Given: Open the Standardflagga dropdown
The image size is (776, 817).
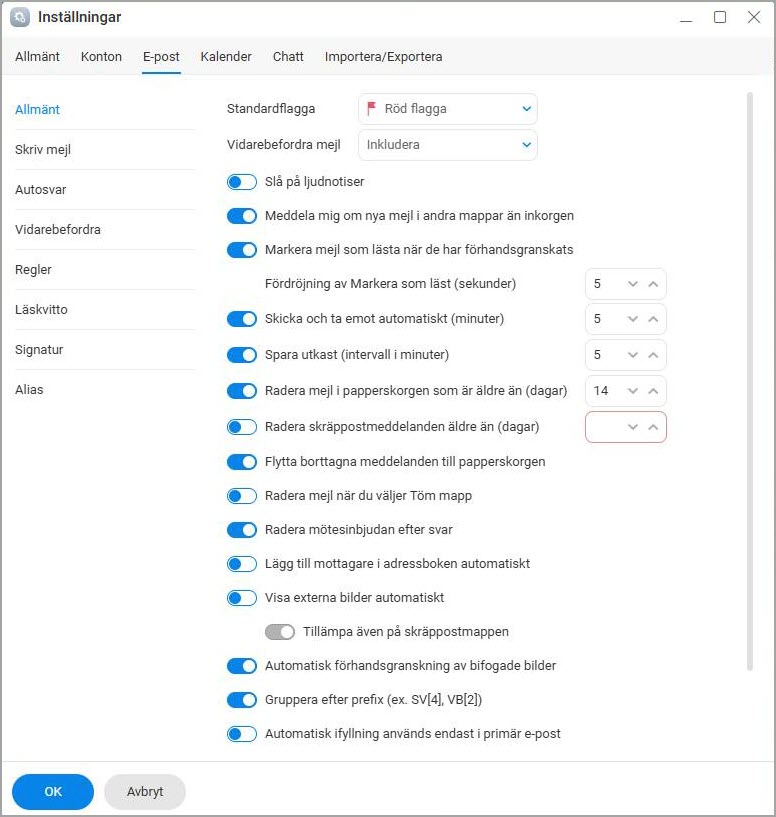Looking at the screenshot, I should click(x=448, y=109).
